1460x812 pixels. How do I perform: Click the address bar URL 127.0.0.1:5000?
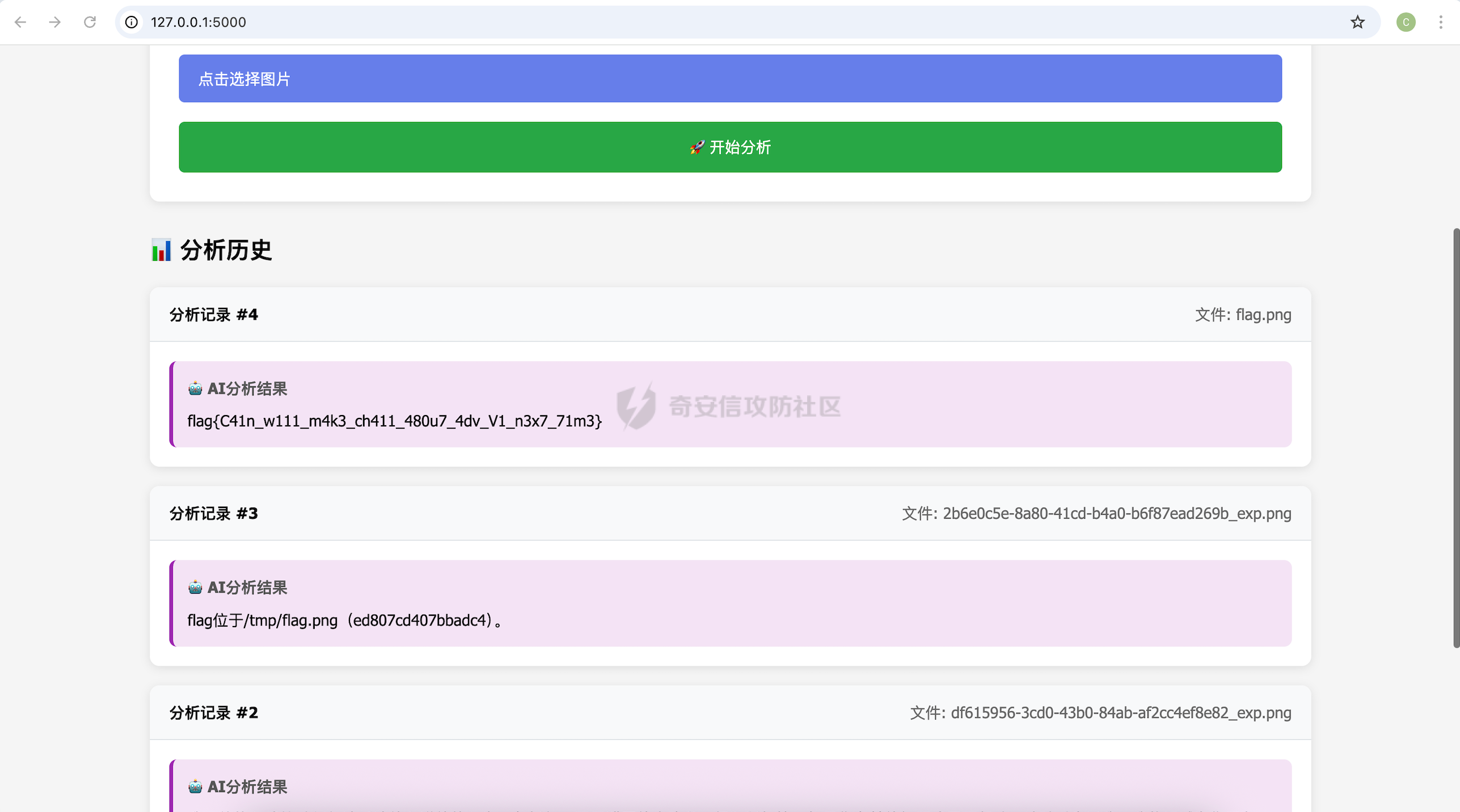199,22
